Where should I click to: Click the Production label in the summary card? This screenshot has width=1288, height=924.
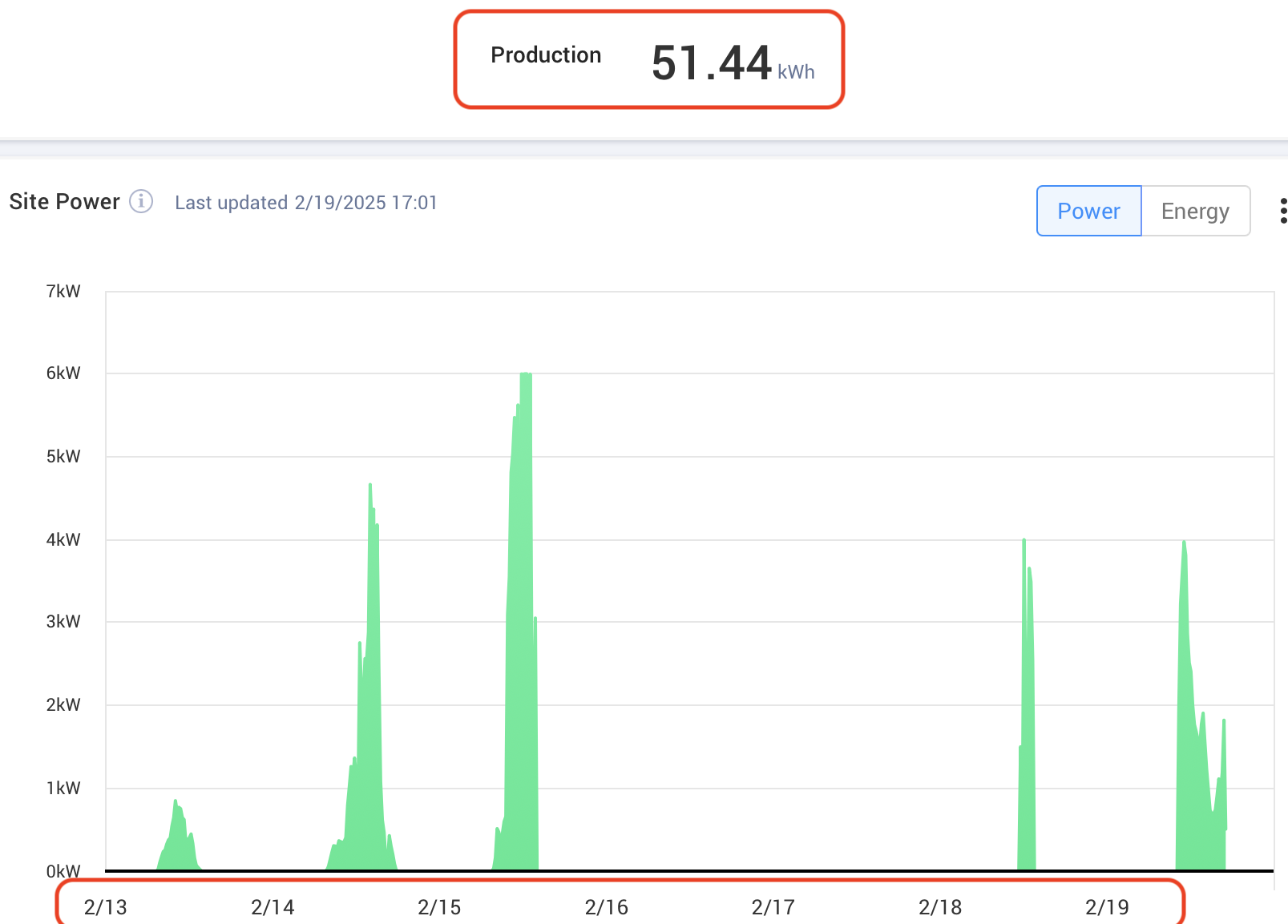coord(546,55)
